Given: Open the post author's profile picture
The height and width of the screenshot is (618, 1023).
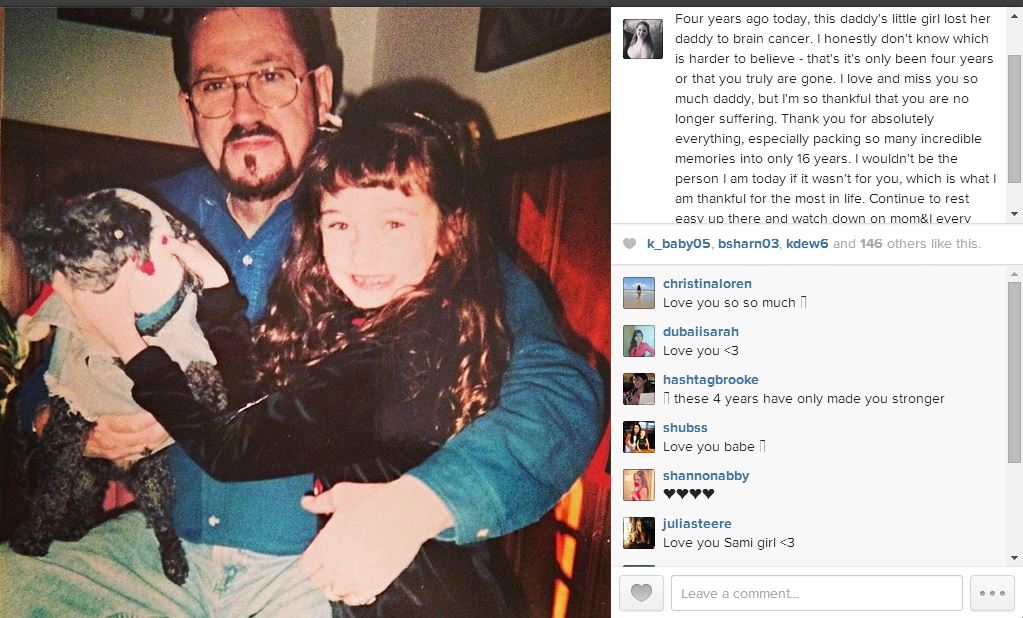Looking at the screenshot, I should tap(643, 39).
